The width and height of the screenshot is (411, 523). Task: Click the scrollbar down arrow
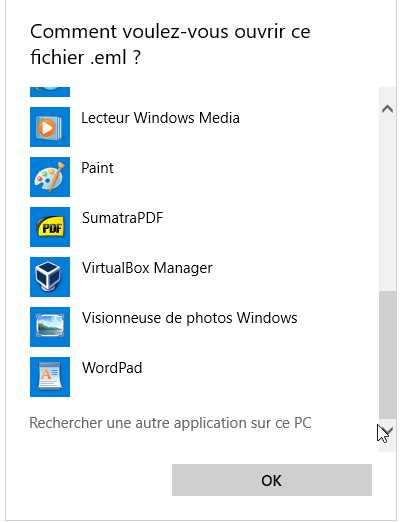pos(387,432)
